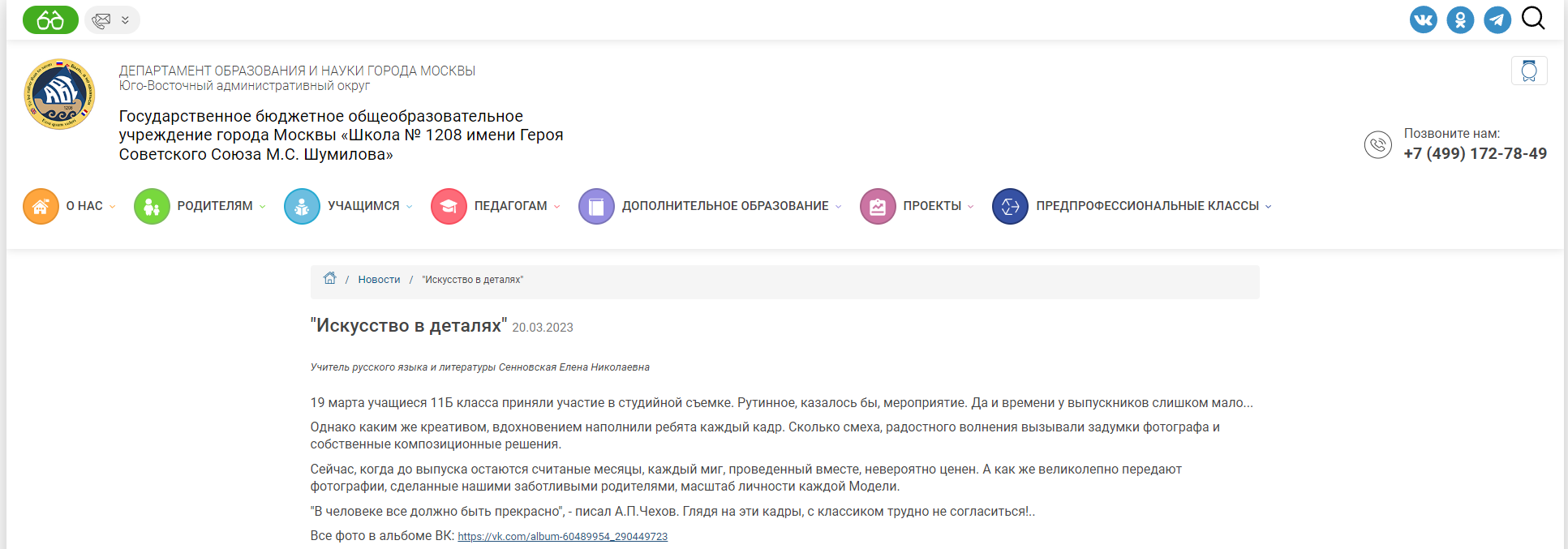Expand the ПРЕДПРОФЕССИОНАЛЬНЫЕ КЛАССЫ chevron arrow
1568x549 pixels.
pyautogui.click(x=1269, y=207)
